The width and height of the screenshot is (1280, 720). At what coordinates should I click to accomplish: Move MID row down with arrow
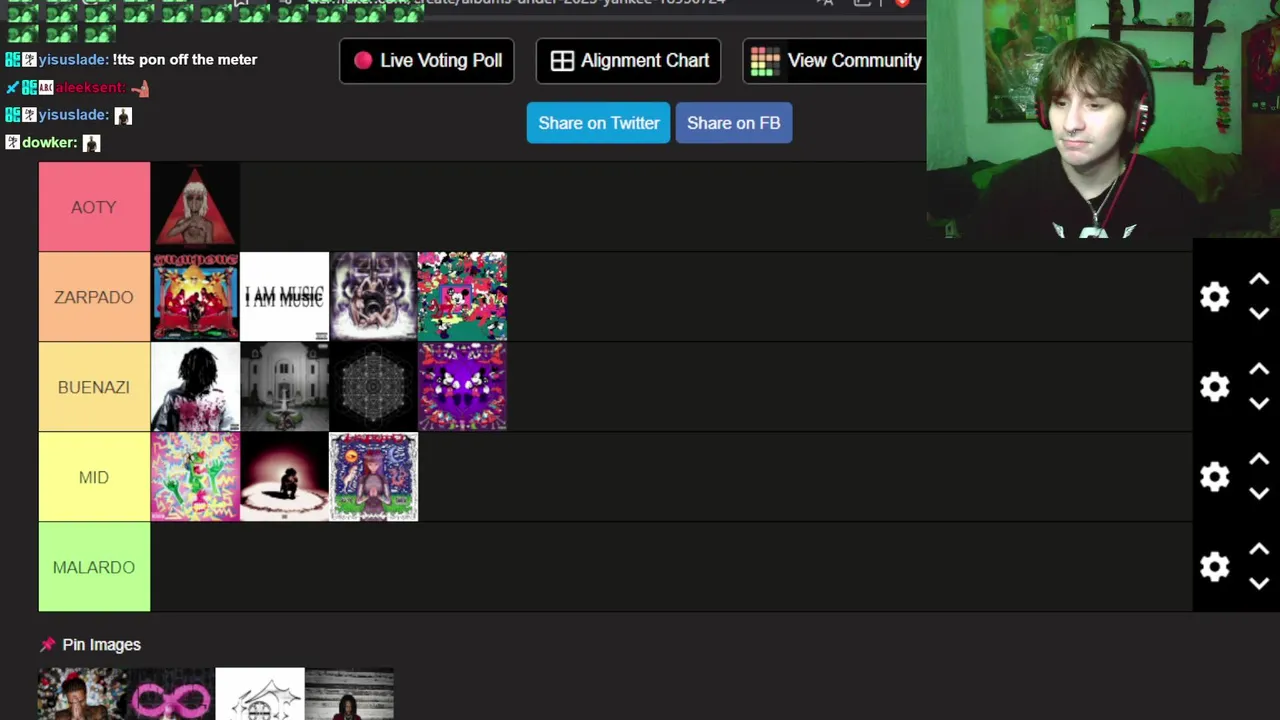tap(1259, 493)
